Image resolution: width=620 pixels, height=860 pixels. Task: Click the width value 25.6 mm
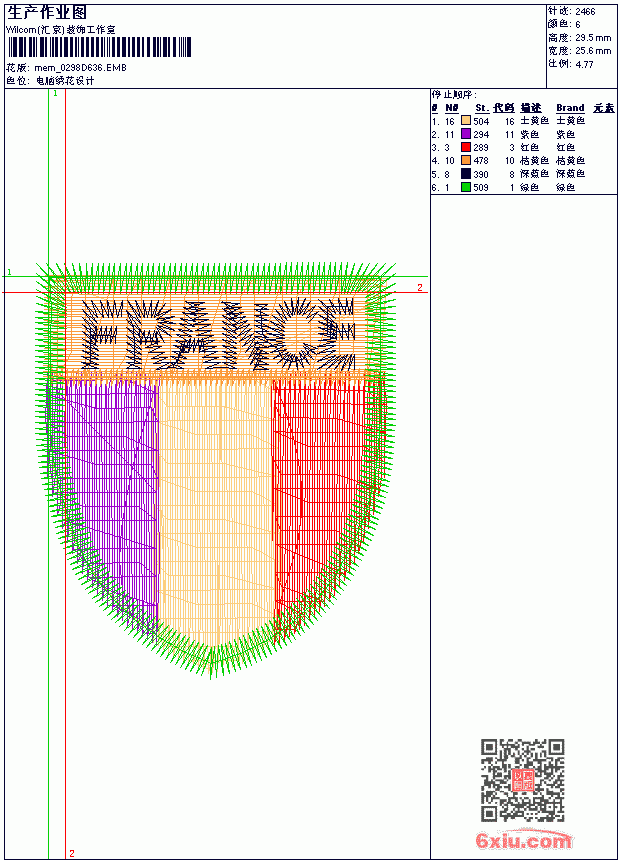coord(593,51)
